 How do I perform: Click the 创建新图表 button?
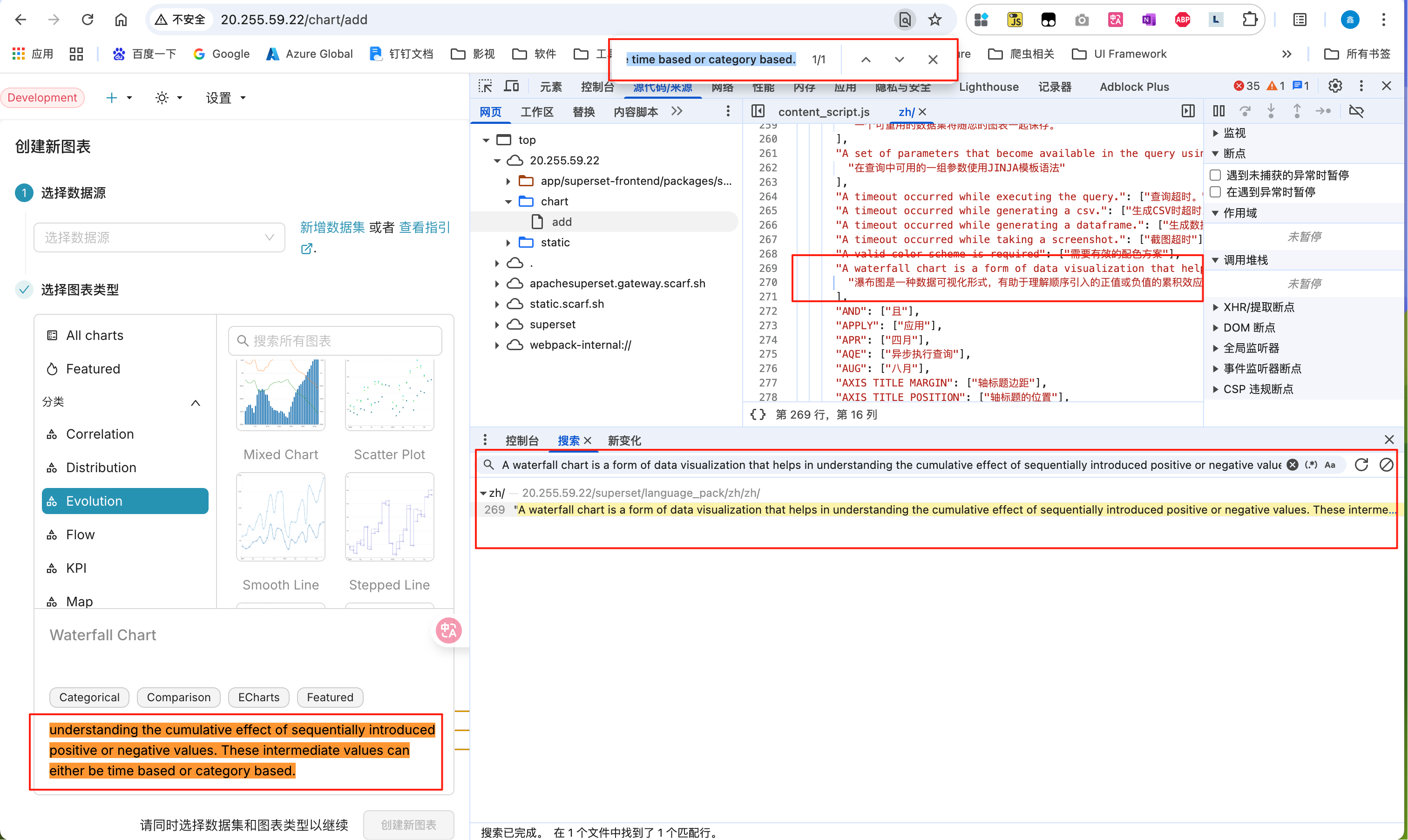click(408, 825)
